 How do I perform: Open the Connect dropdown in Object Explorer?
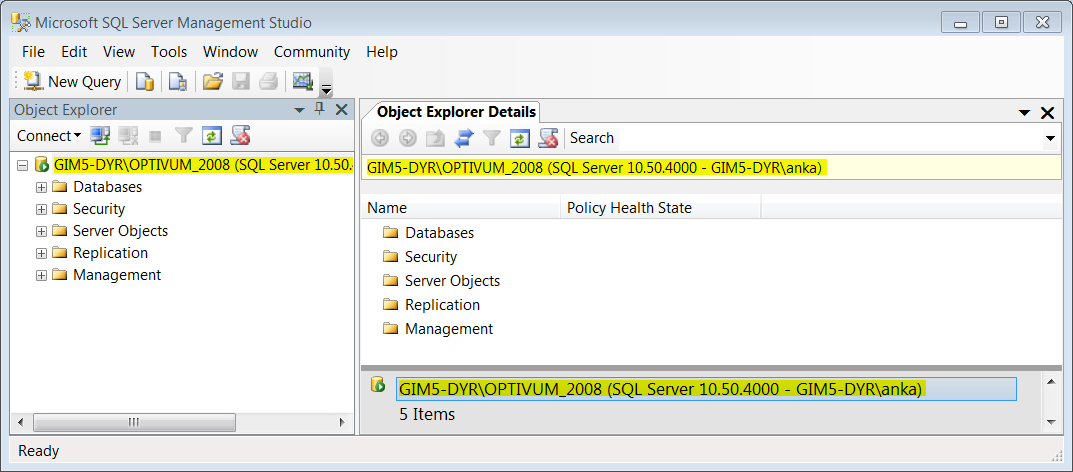tap(49, 135)
